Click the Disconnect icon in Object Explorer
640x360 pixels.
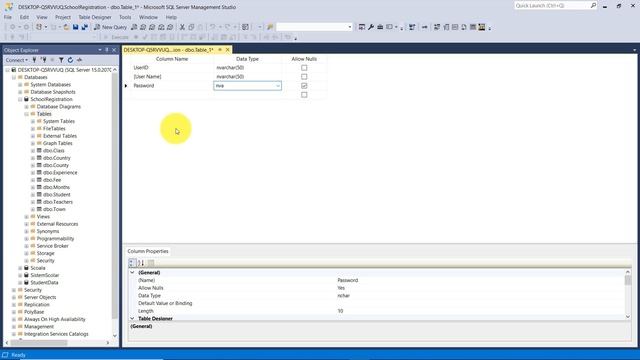43,60
